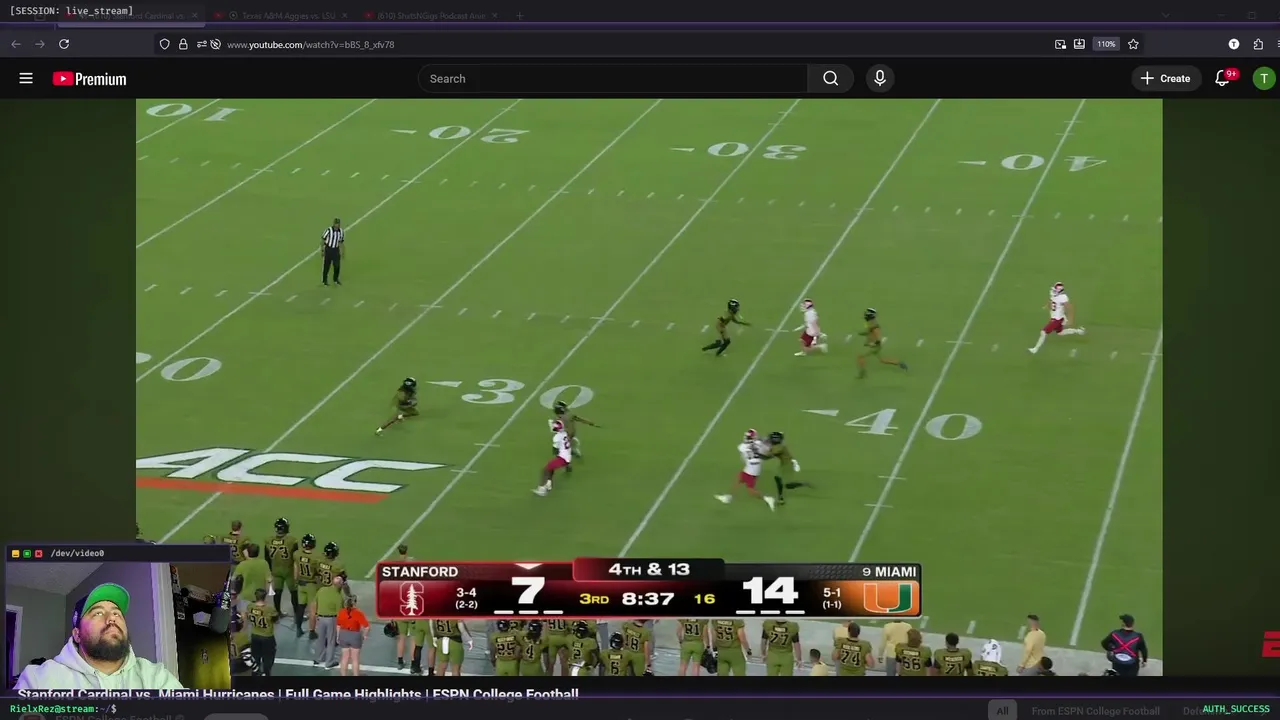
Task: Switch to the ShxtsNGigs Podcast tab
Action: (430, 16)
